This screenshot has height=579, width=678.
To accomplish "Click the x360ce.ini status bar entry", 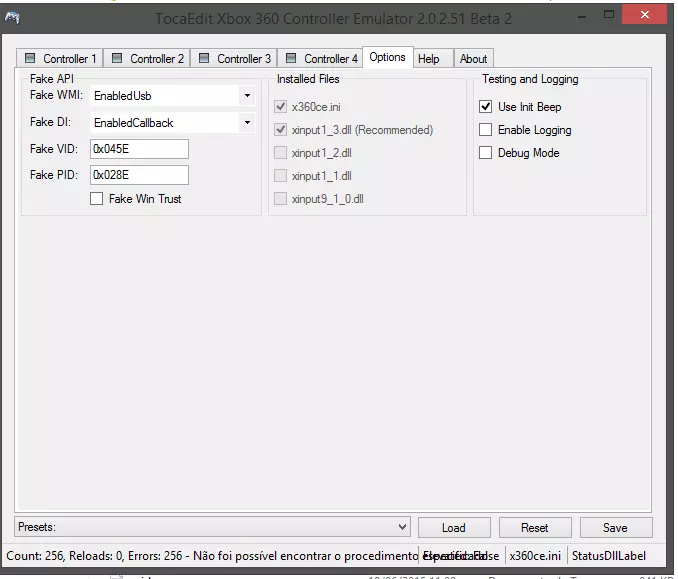I will (x=535, y=556).
